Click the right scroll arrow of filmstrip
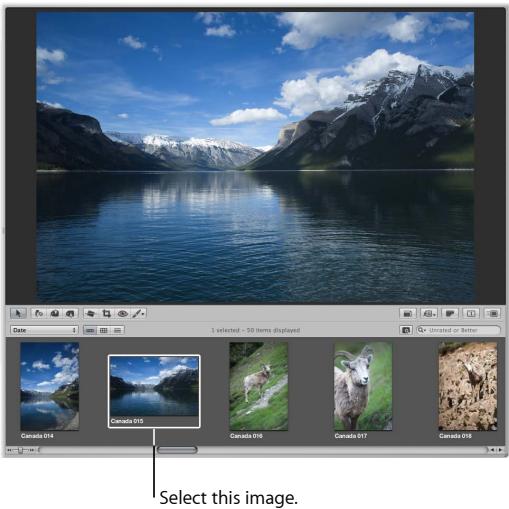 coord(500,450)
